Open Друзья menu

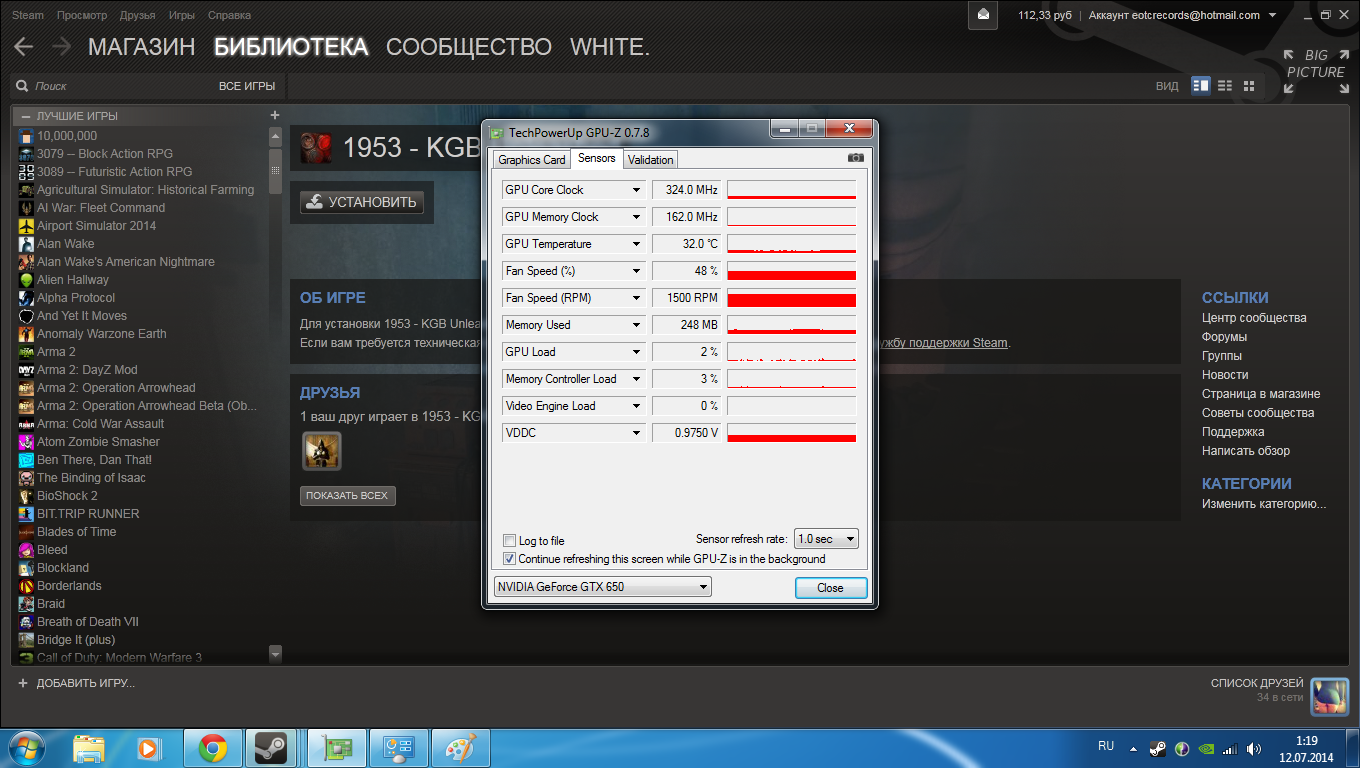(137, 15)
